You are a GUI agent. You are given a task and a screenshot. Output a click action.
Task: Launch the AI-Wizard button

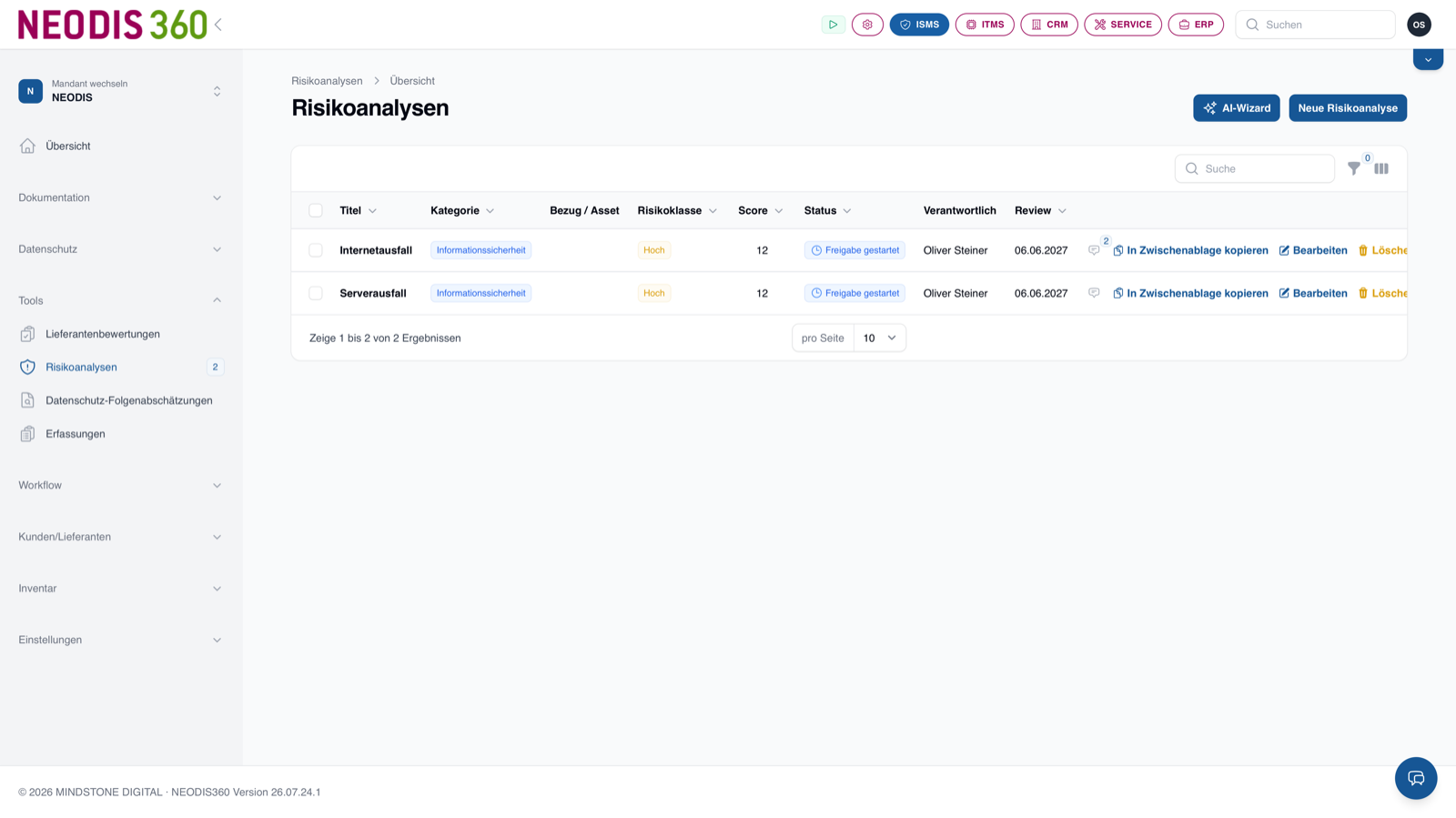(1237, 108)
